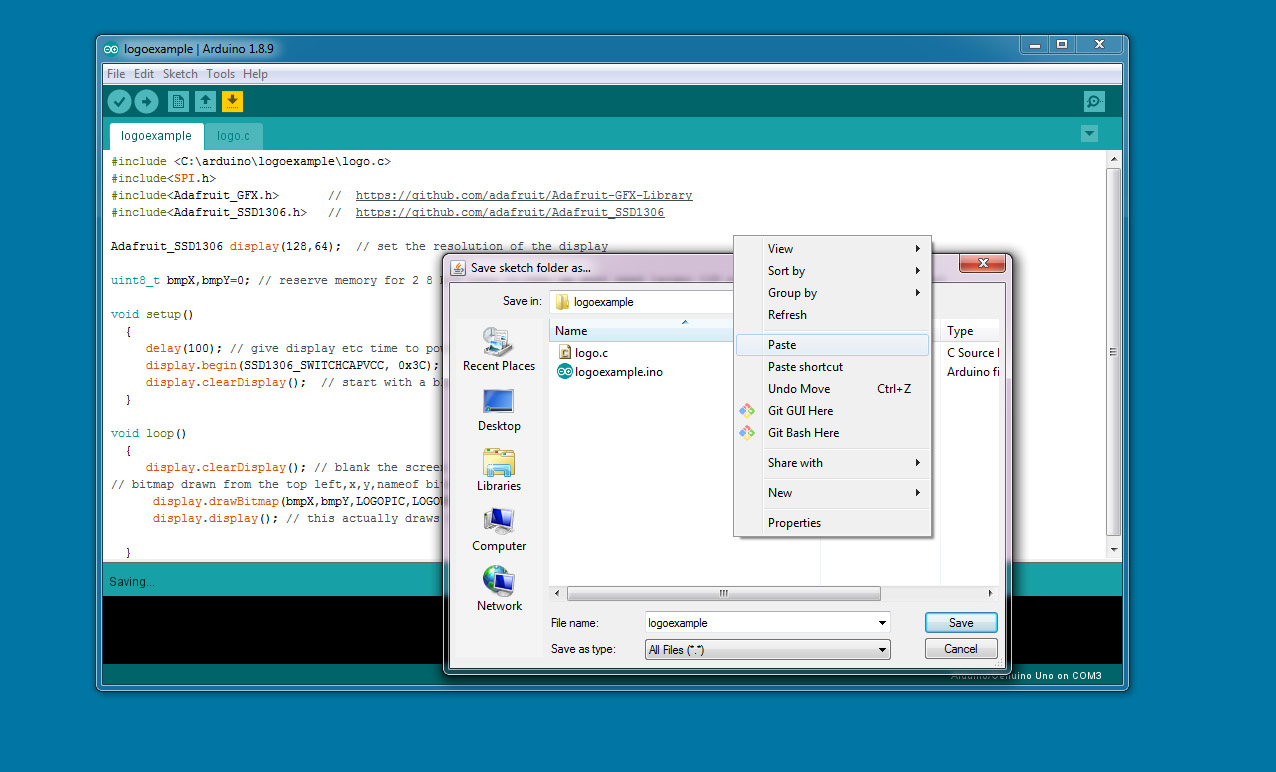Click the 'void setup()' code line
1276x772 pixels.
[x=152, y=315]
